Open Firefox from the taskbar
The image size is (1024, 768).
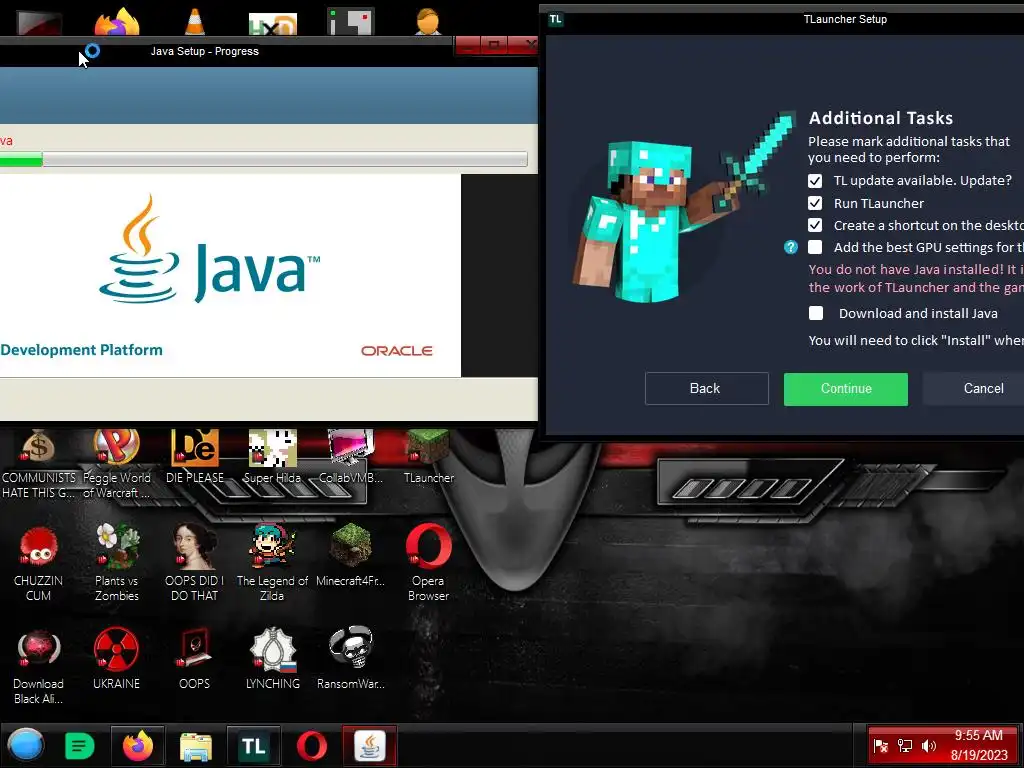(138, 745)
